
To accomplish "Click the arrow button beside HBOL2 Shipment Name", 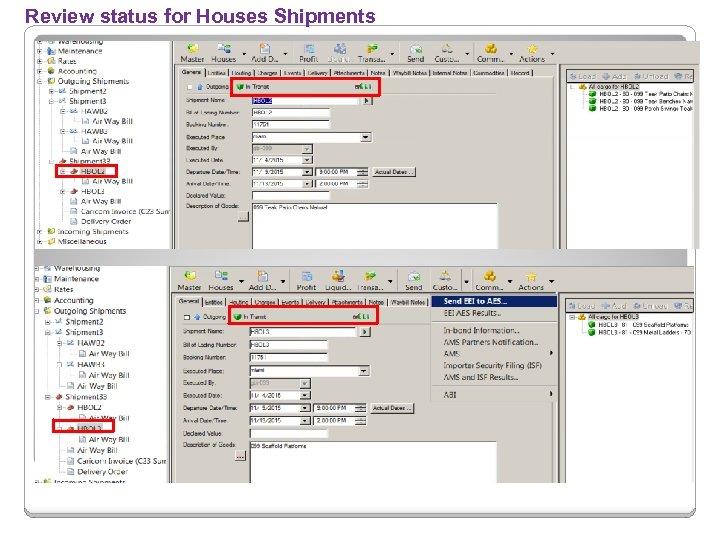I will point(366,100).
